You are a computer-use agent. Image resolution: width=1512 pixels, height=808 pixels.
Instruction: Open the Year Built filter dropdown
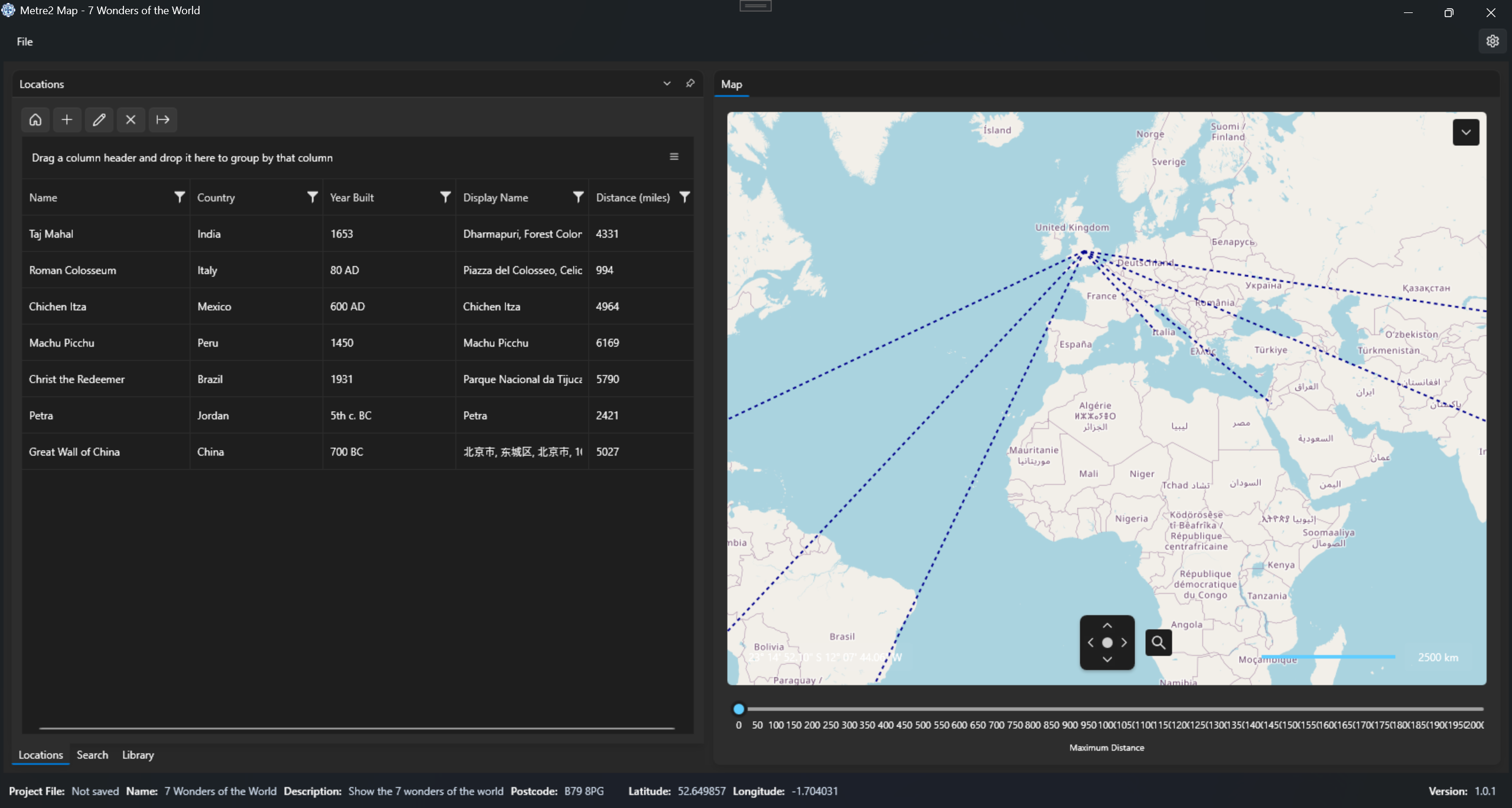[445, 197]
